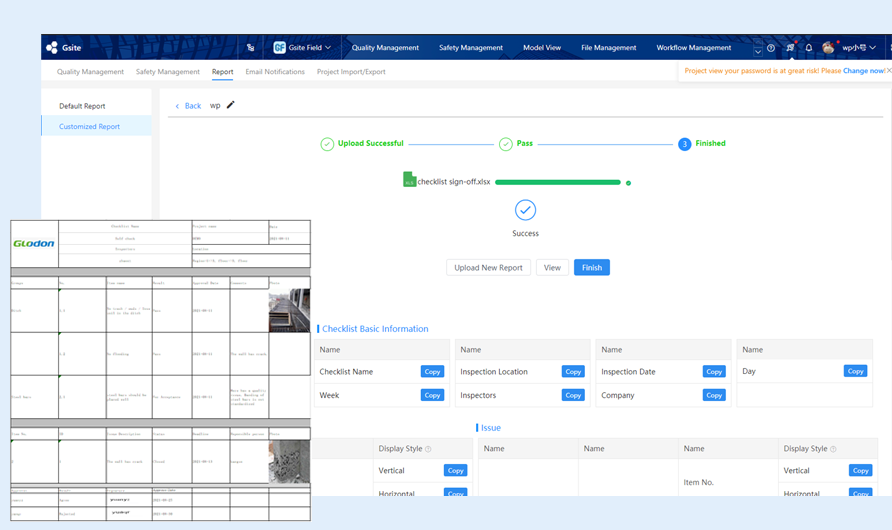Click the Change now password link
This screenshot has width=892, height=530.
coord(863,71)
